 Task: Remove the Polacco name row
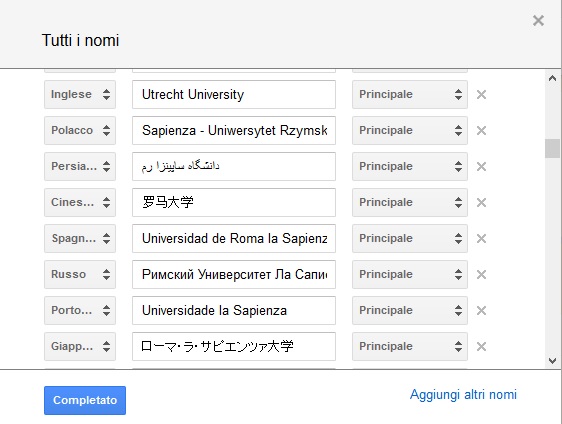coord(481,130)
